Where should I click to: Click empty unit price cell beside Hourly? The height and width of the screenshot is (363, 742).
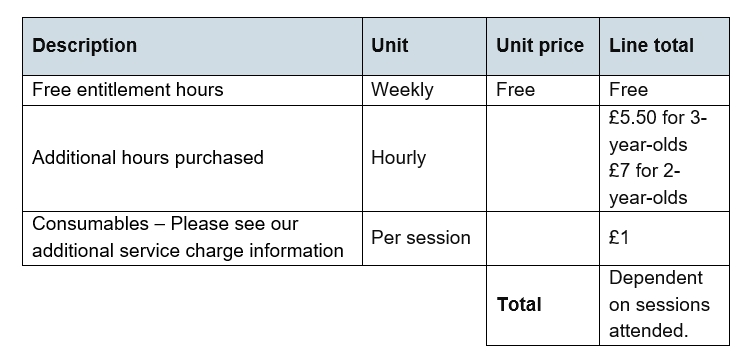543,158
